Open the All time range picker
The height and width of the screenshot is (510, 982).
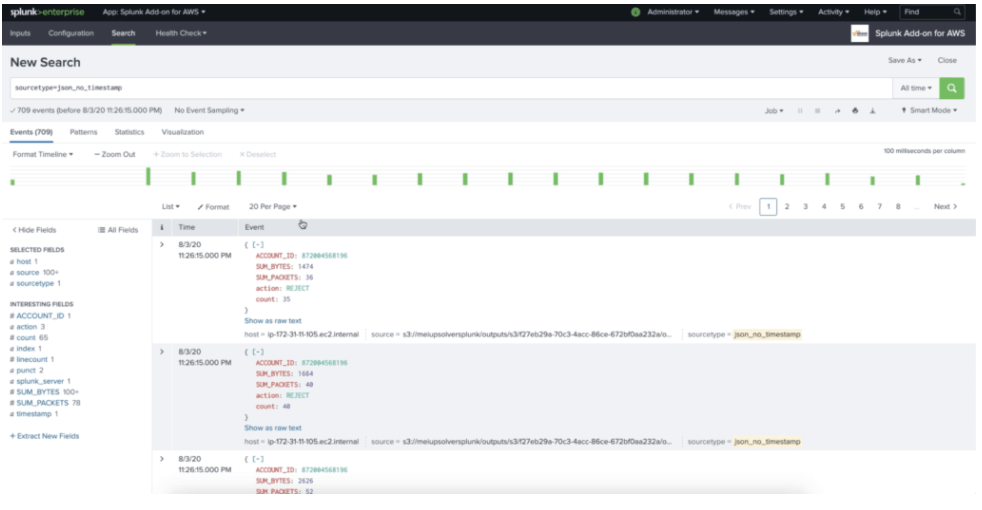point(916,88)
